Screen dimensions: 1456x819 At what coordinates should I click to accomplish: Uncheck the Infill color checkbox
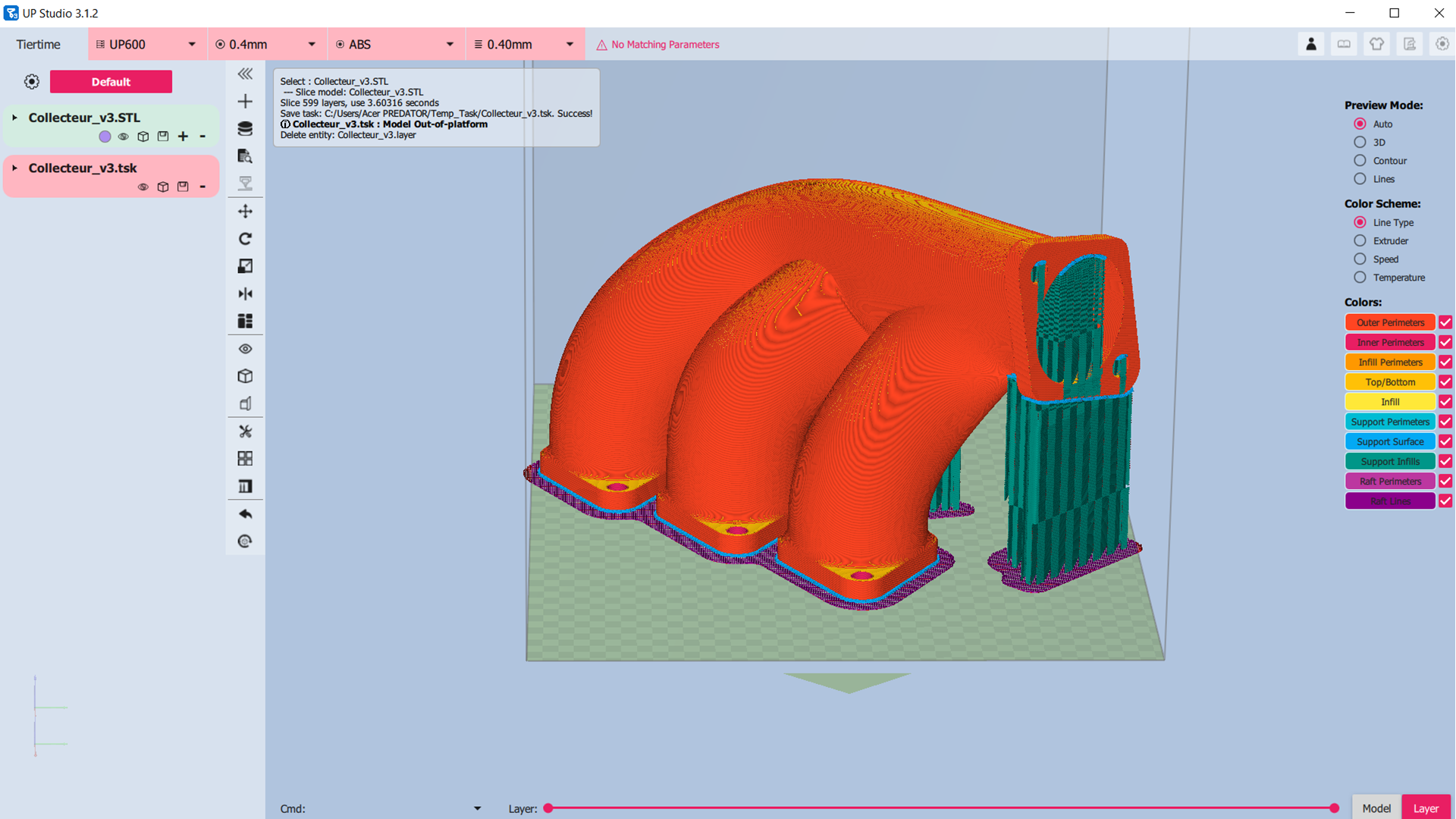1445,402
